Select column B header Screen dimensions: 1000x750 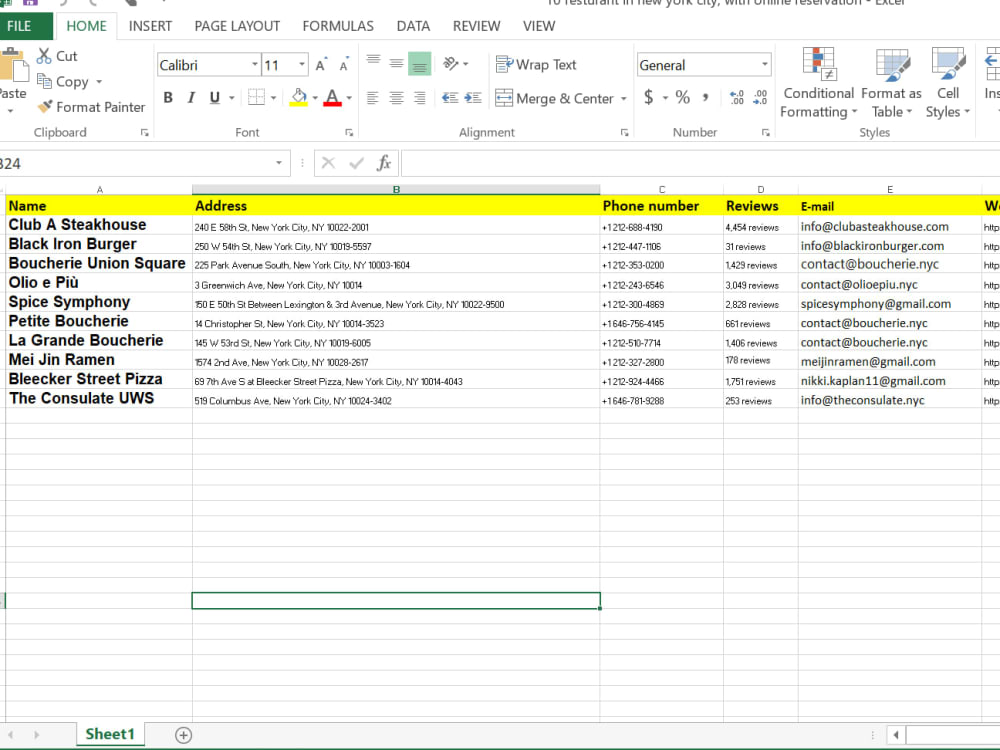(396, 189)
